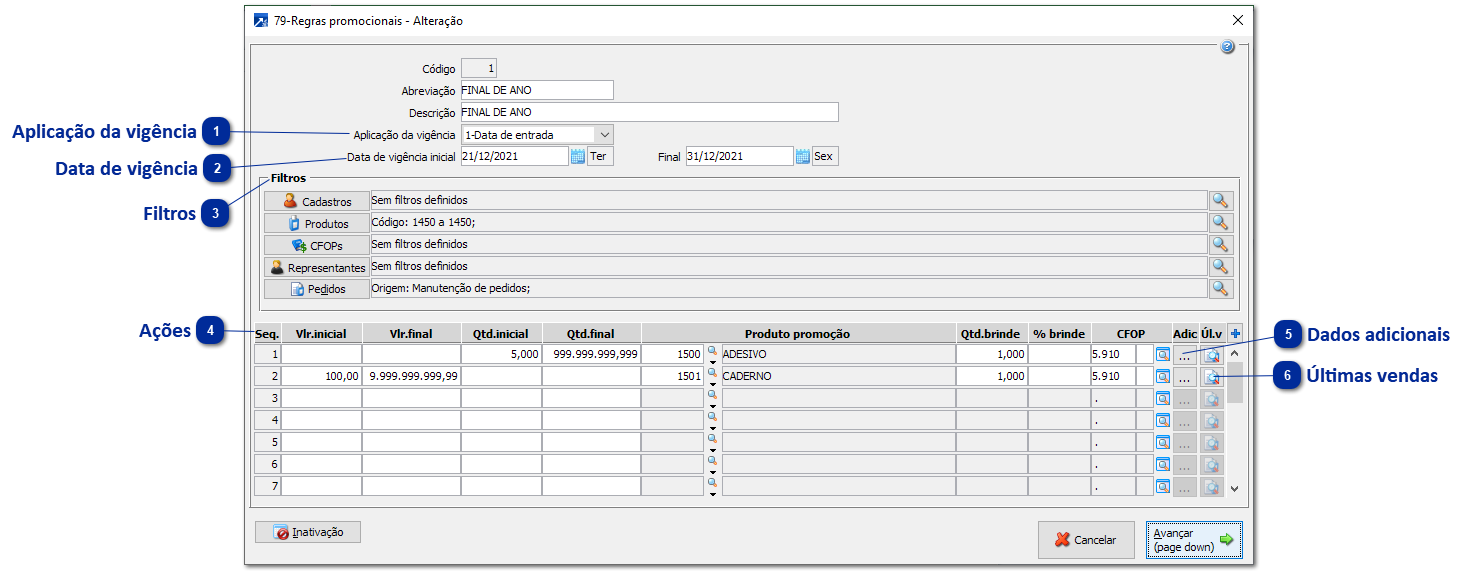Viewport: 1466px width, 581px height.
Task: Click Avançar (page down) button
Action: (1193, 540)
